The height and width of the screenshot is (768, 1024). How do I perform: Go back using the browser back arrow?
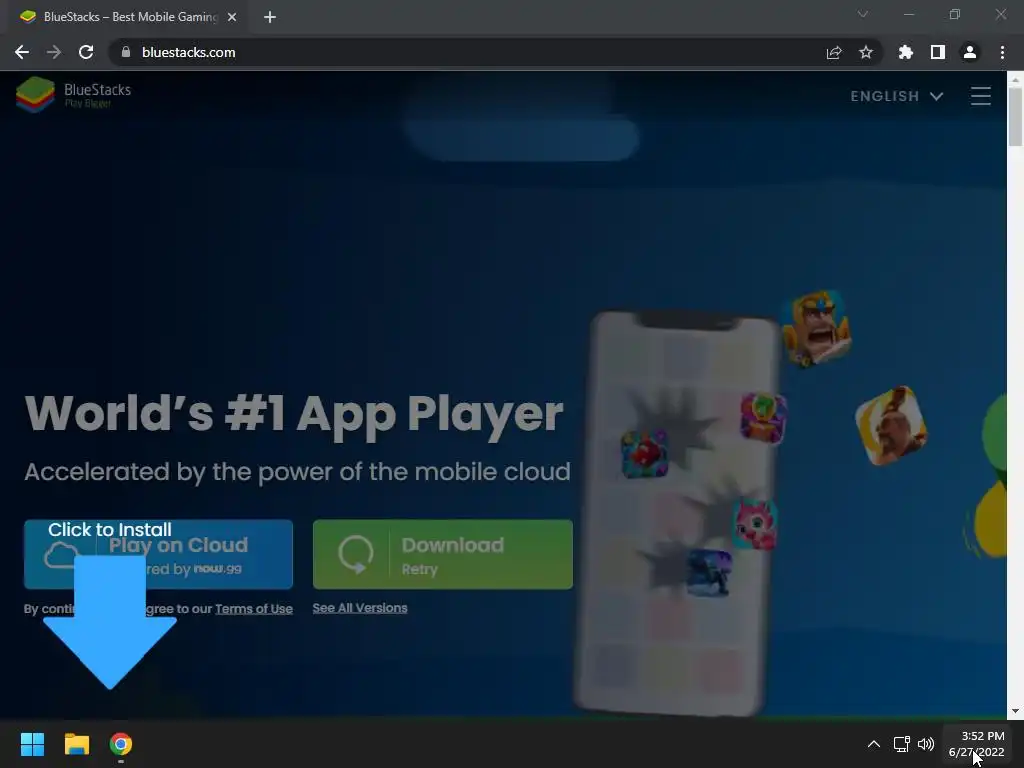click(22, 52)
